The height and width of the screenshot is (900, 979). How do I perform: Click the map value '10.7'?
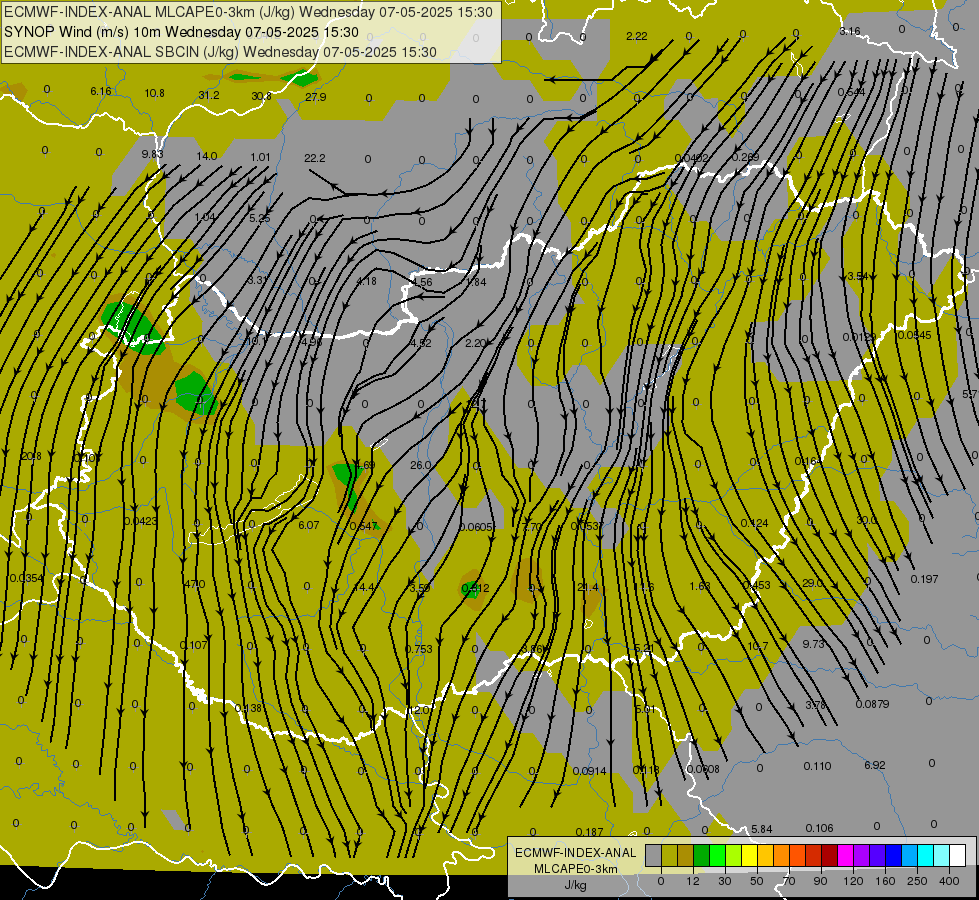point(757,646)
